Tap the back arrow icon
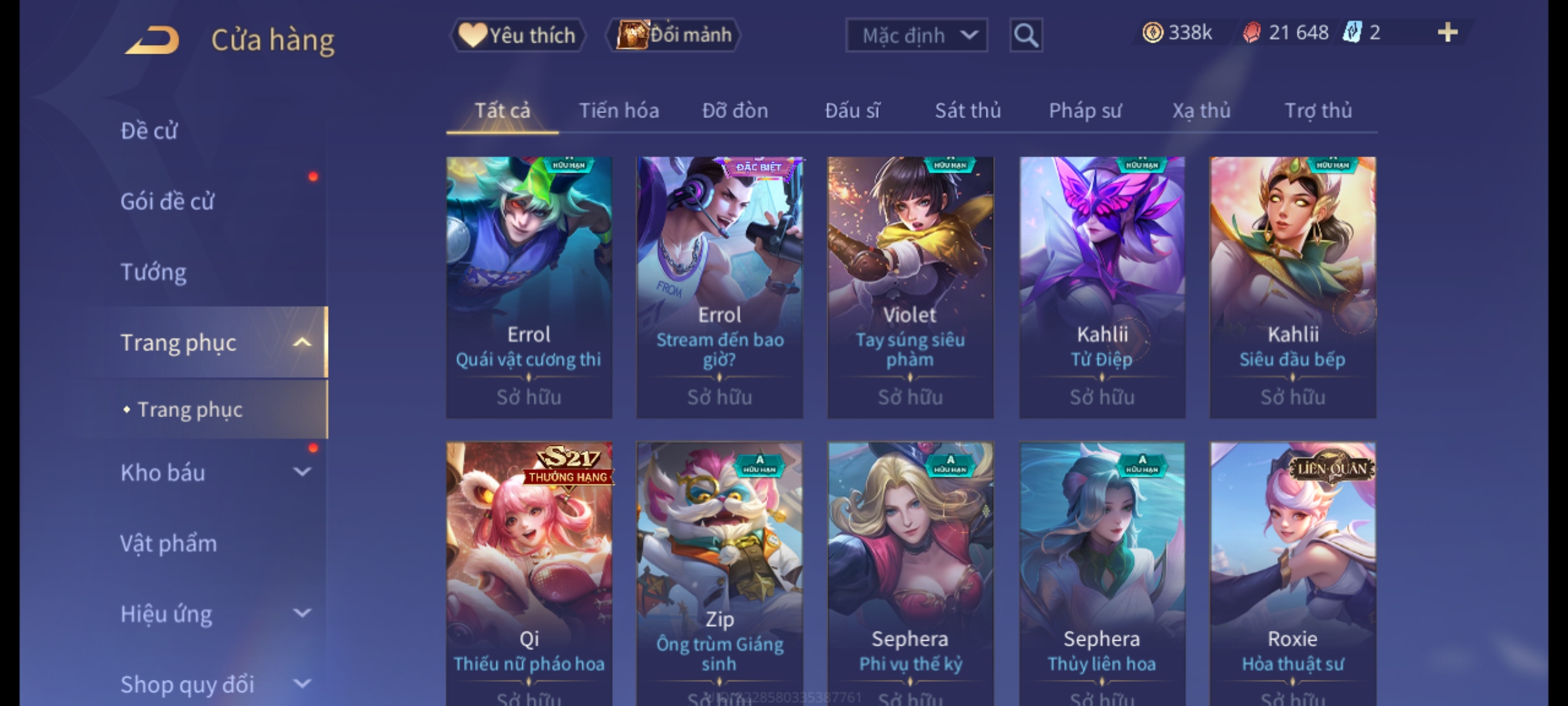 point(152,40)
